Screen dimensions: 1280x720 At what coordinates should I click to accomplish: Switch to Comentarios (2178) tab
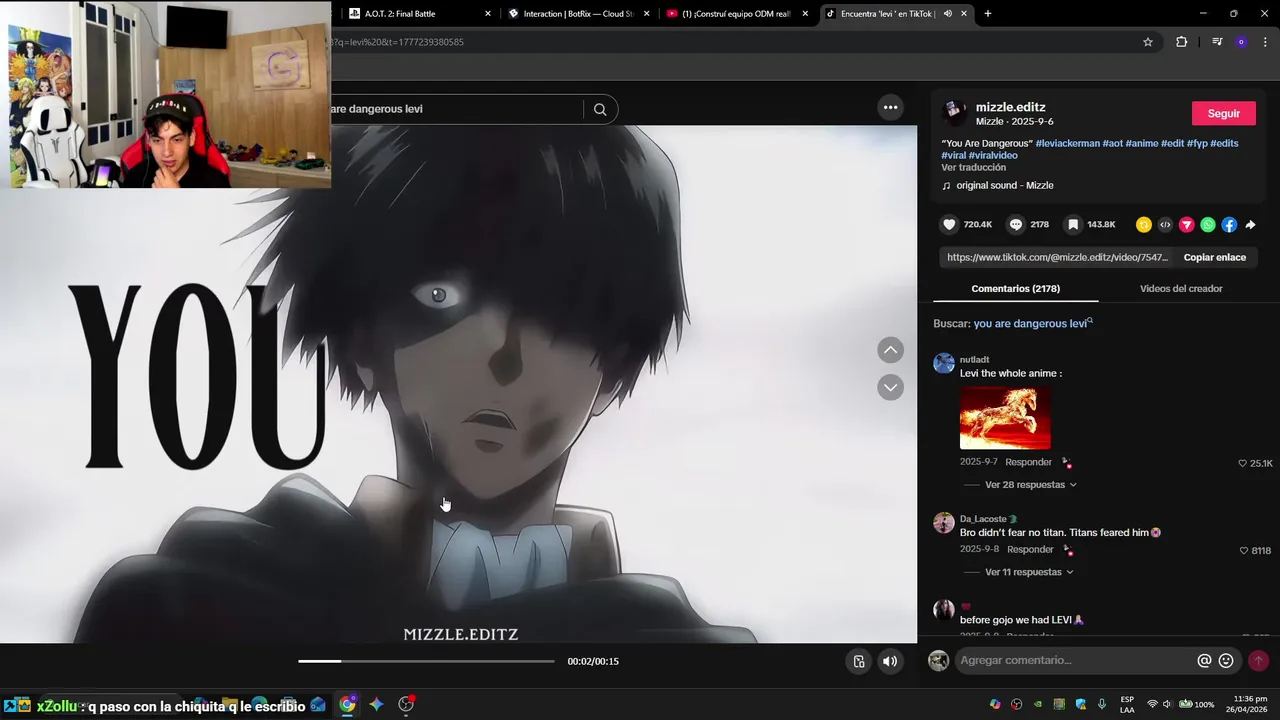[x=1015, y=289]
